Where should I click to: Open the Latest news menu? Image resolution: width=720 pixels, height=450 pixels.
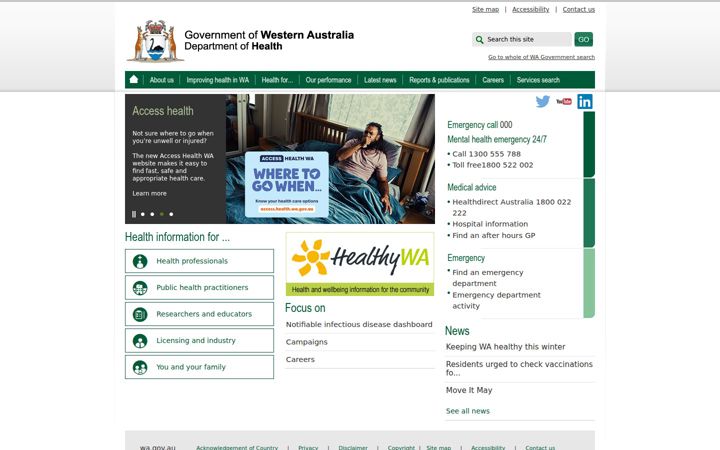pos(380,80)
